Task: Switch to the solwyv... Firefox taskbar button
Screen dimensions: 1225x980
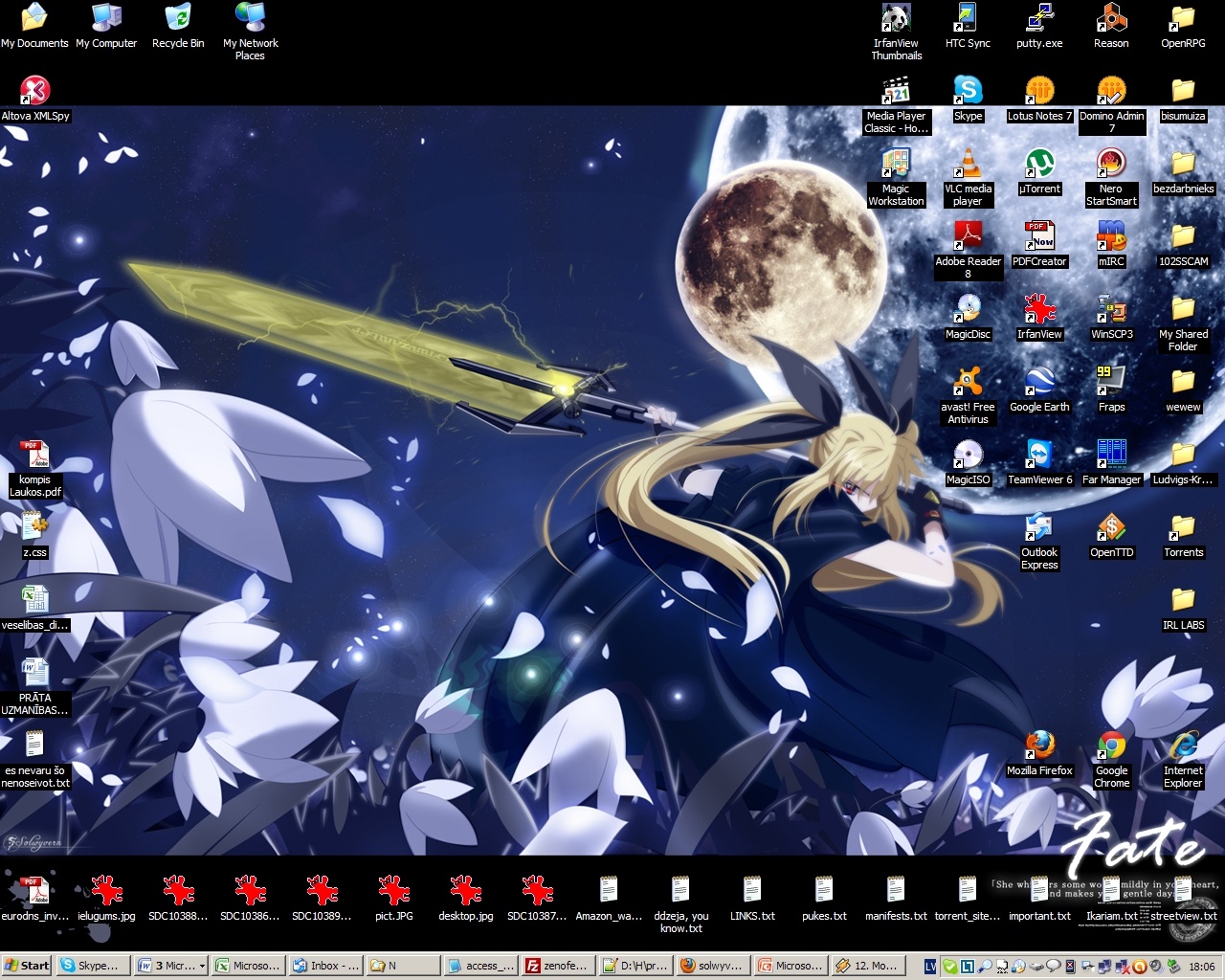Action: coord(713,966)
